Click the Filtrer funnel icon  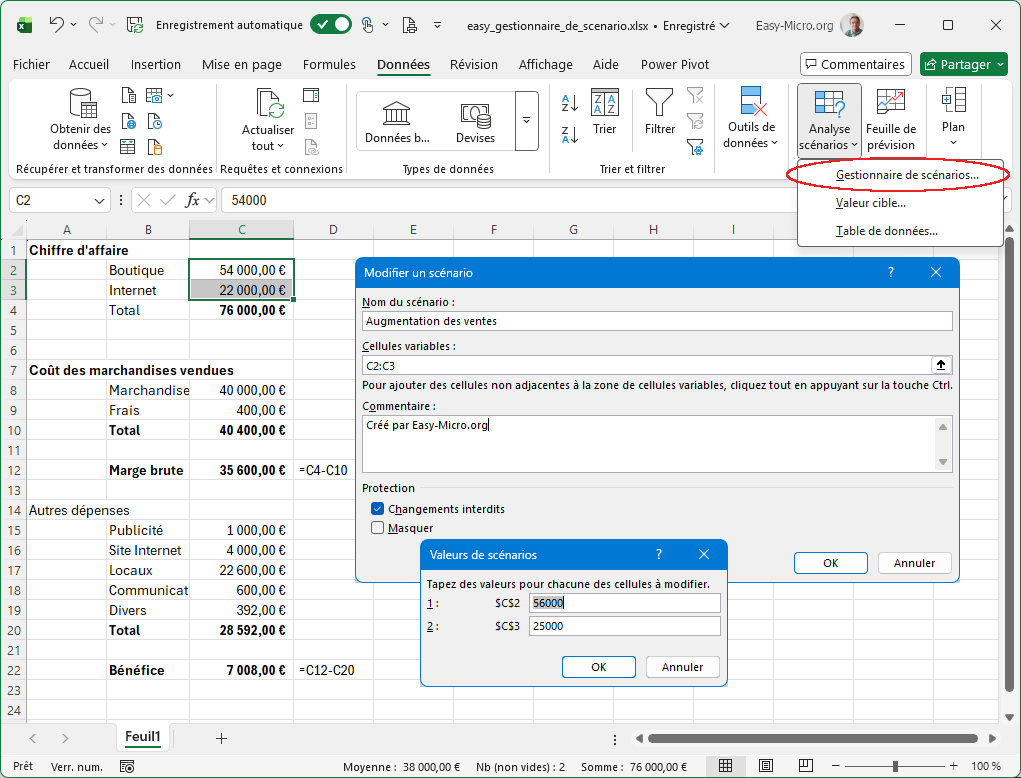(659, 112)
